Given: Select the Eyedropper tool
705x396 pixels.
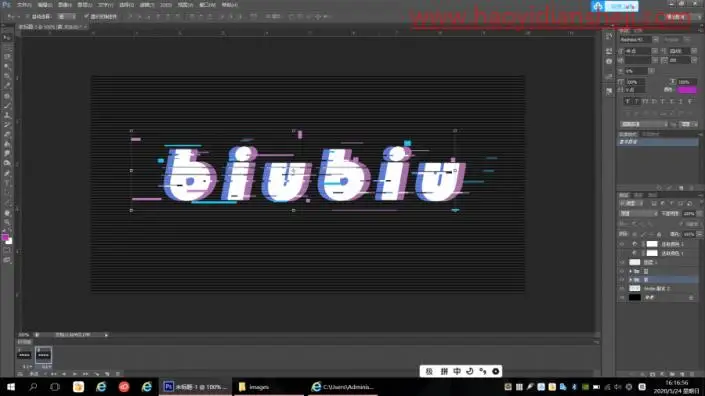Looking at the screenshot, I should pos(7,85).
